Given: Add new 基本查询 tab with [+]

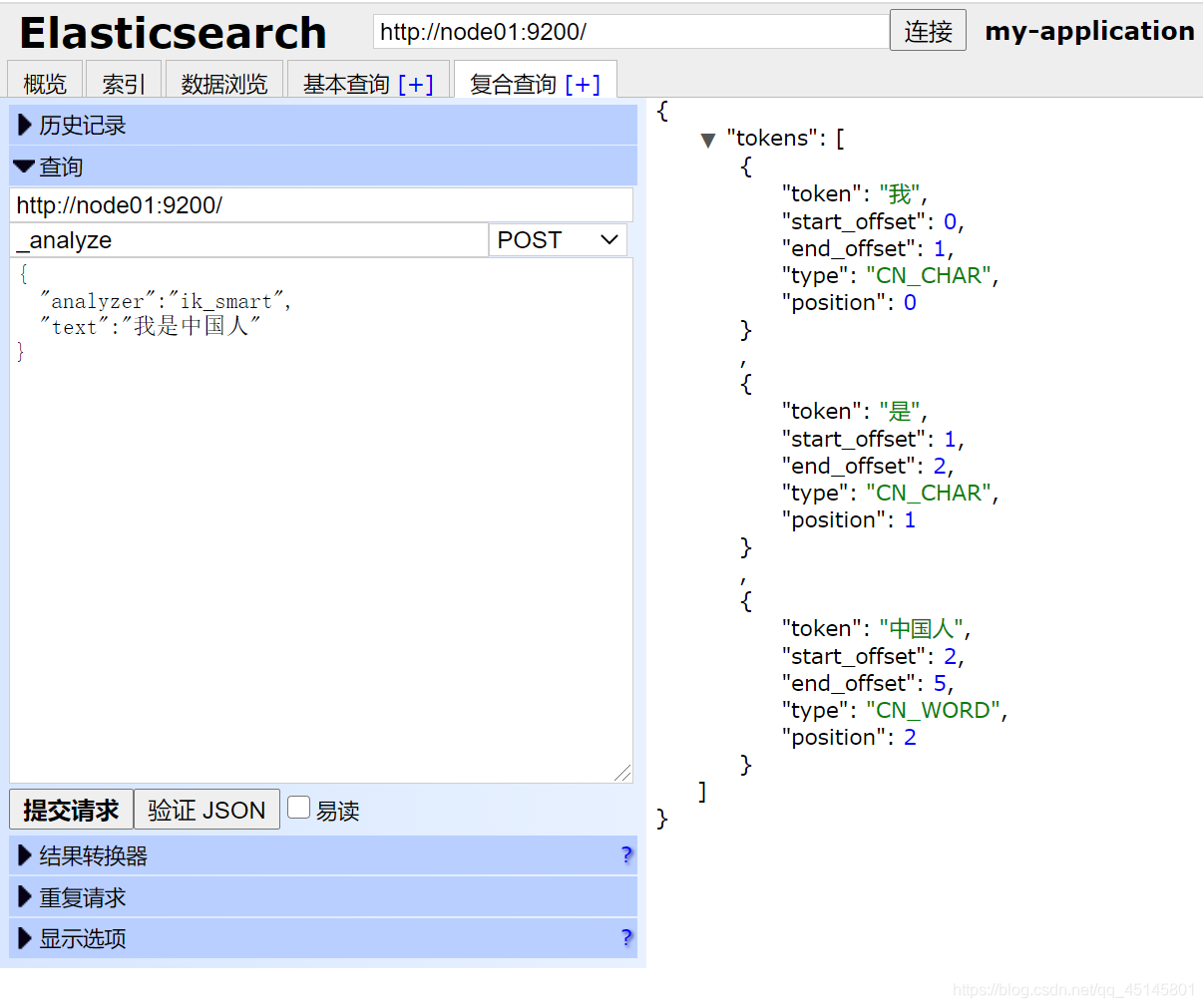Looking at the screenshot, I should pos(416,84).
